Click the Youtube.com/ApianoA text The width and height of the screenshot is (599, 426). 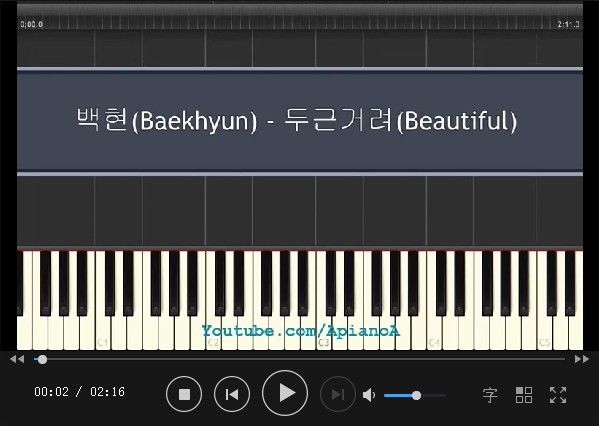coord(301,331)
